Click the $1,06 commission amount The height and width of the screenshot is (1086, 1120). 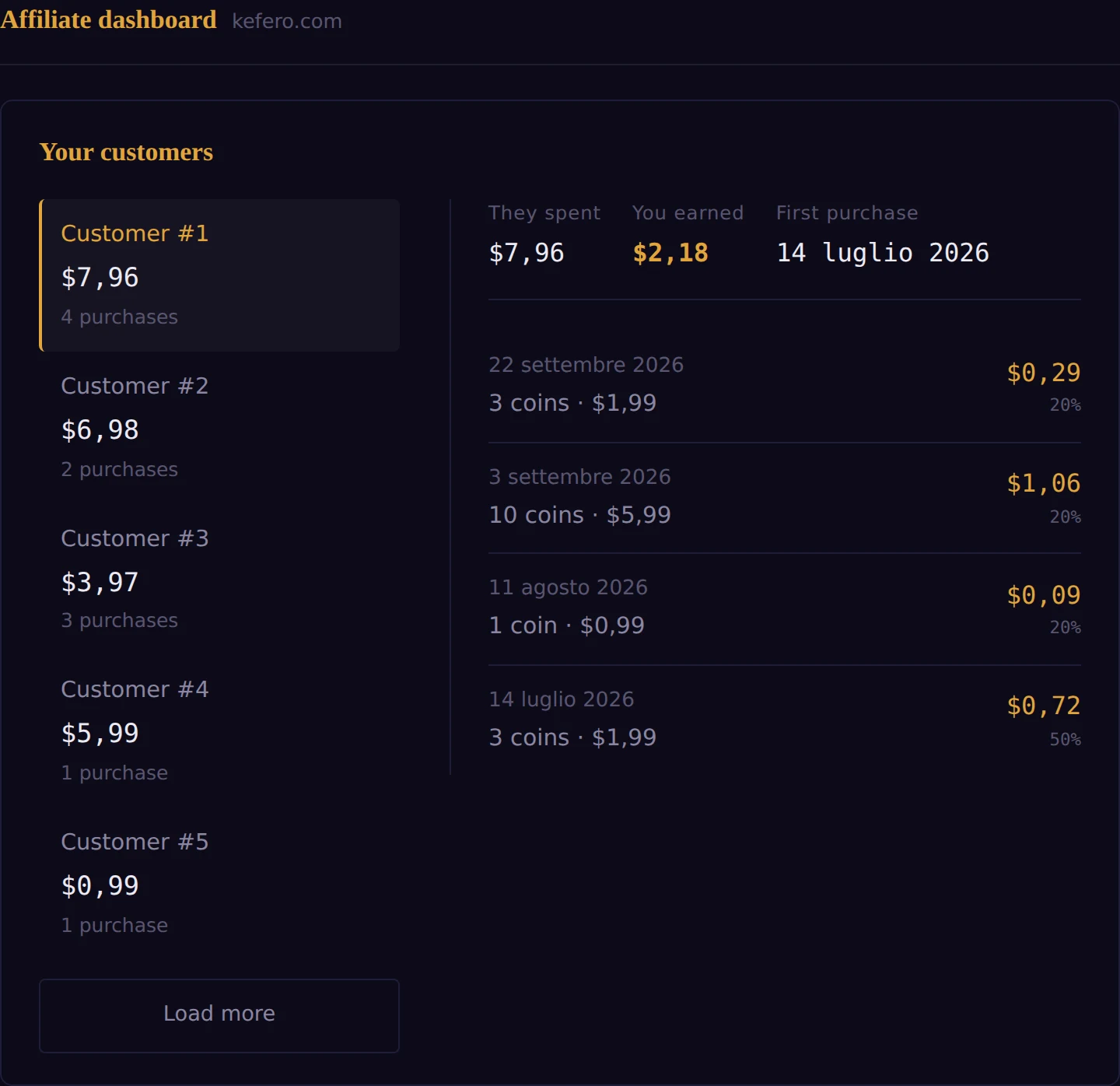click(x=1044, y=483)
